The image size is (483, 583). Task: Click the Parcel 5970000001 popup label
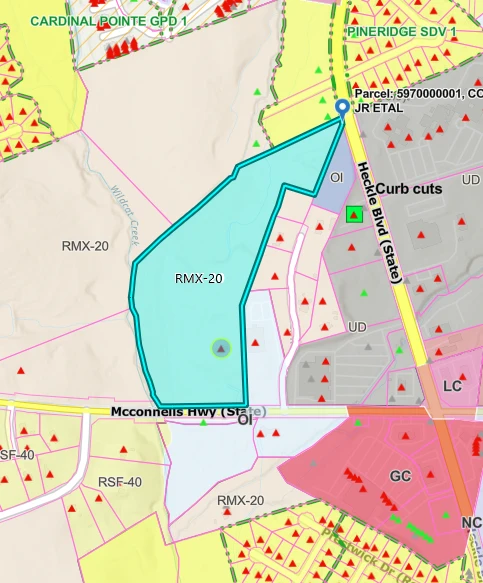[x=419, y=101]
